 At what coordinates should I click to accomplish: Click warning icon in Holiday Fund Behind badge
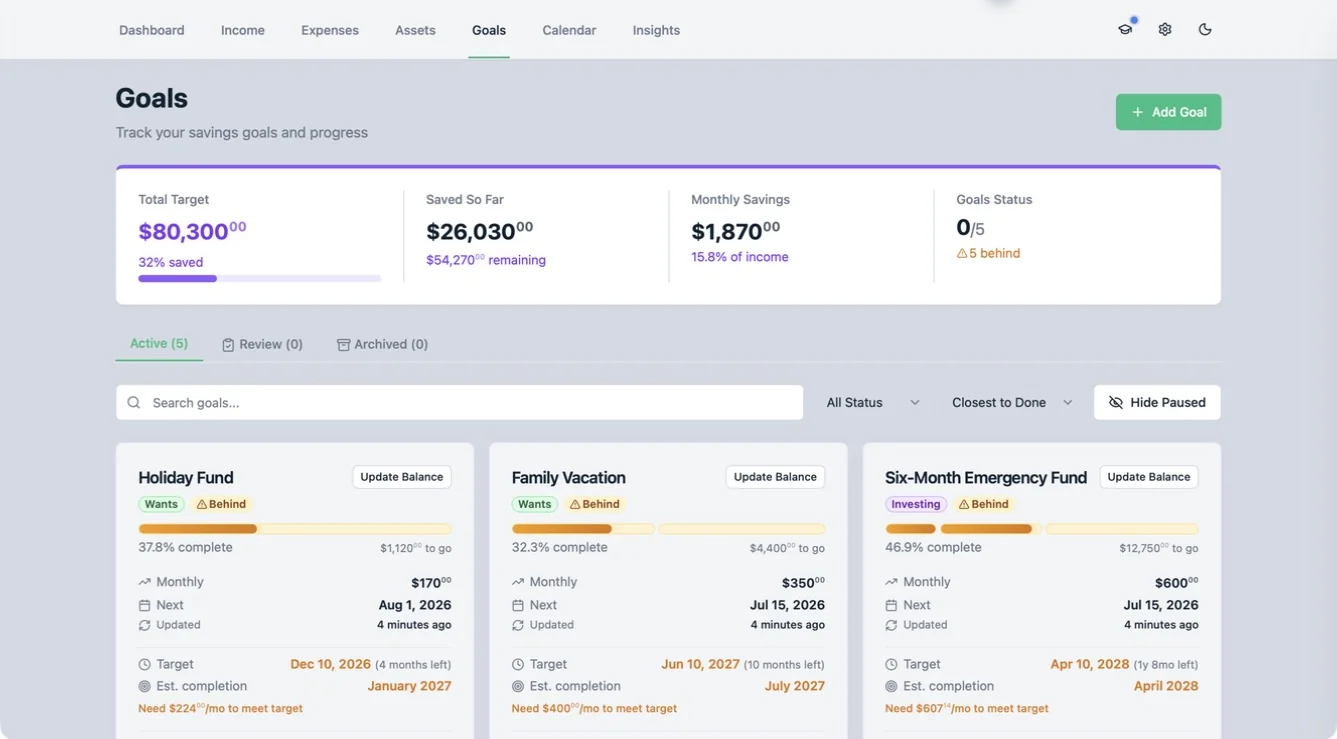[x=202, y=505]
